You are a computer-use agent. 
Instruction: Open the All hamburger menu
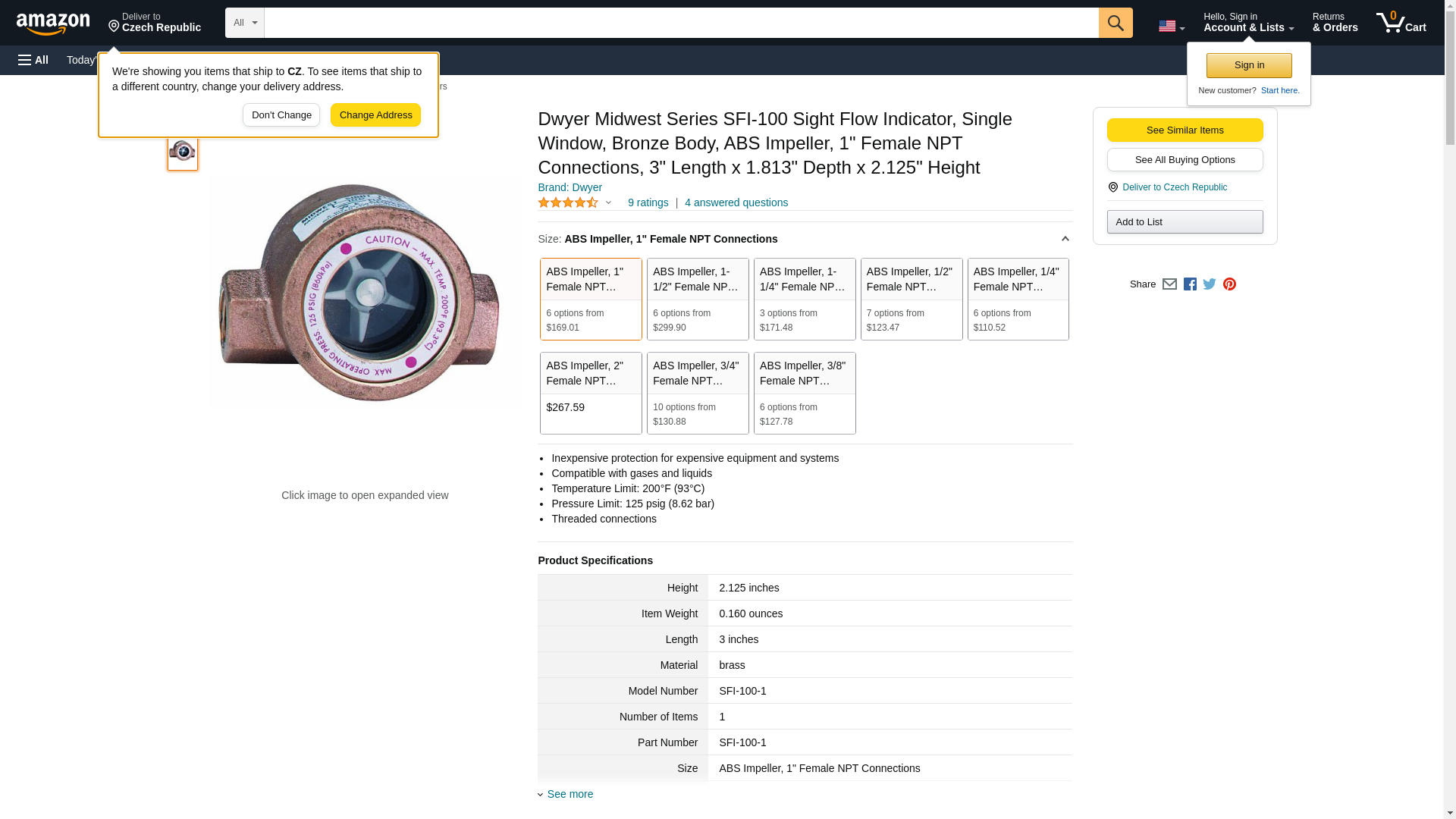coord(33,60)
